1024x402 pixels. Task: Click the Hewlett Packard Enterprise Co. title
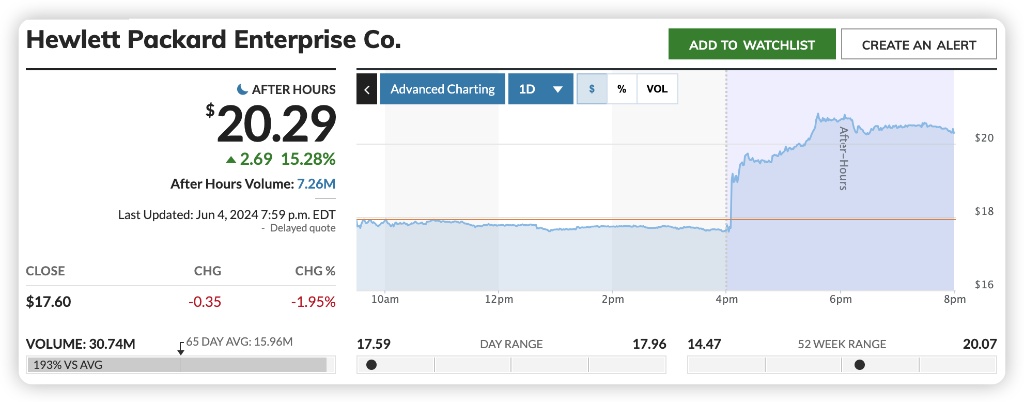pos(213,41)
